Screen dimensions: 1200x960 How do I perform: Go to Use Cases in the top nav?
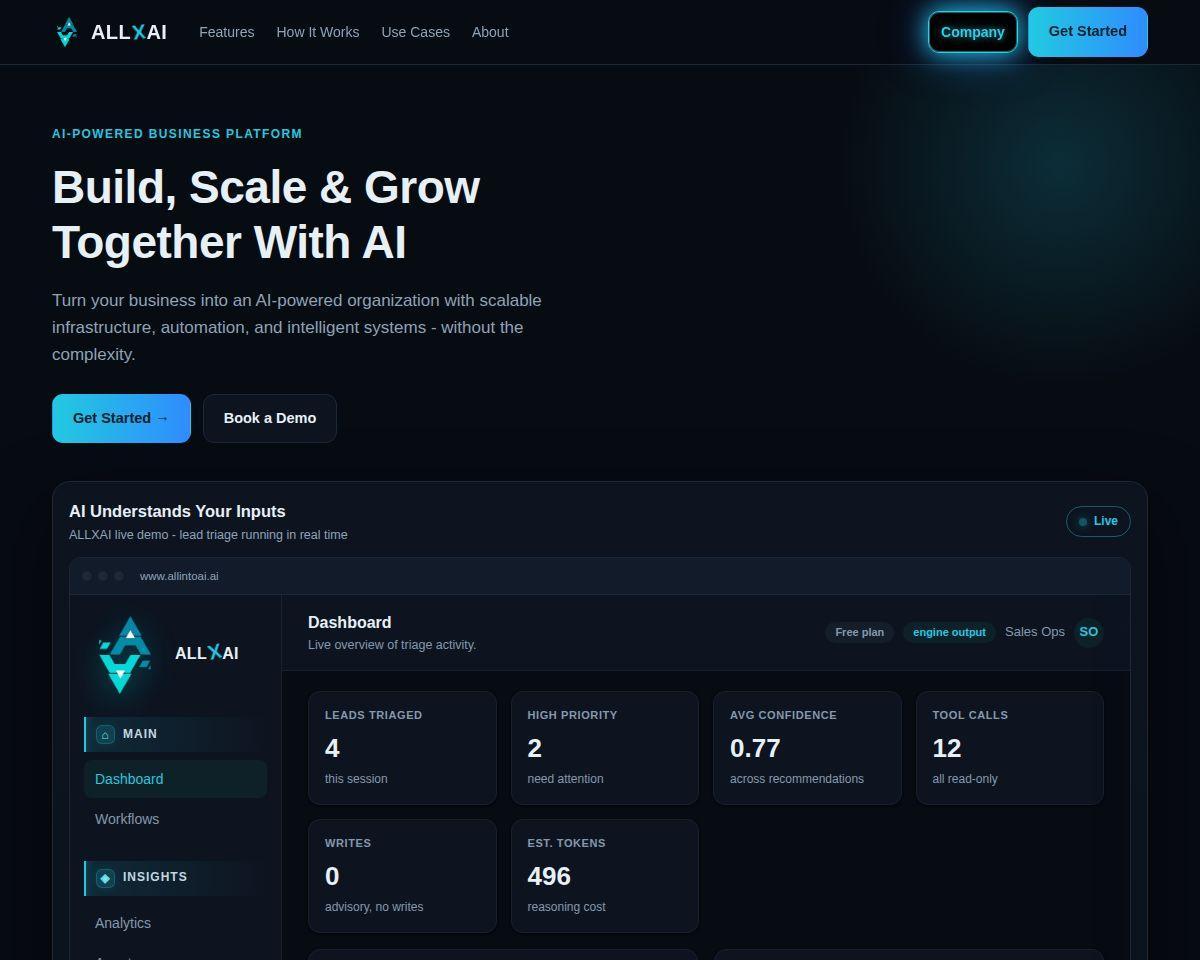(416, 32)
